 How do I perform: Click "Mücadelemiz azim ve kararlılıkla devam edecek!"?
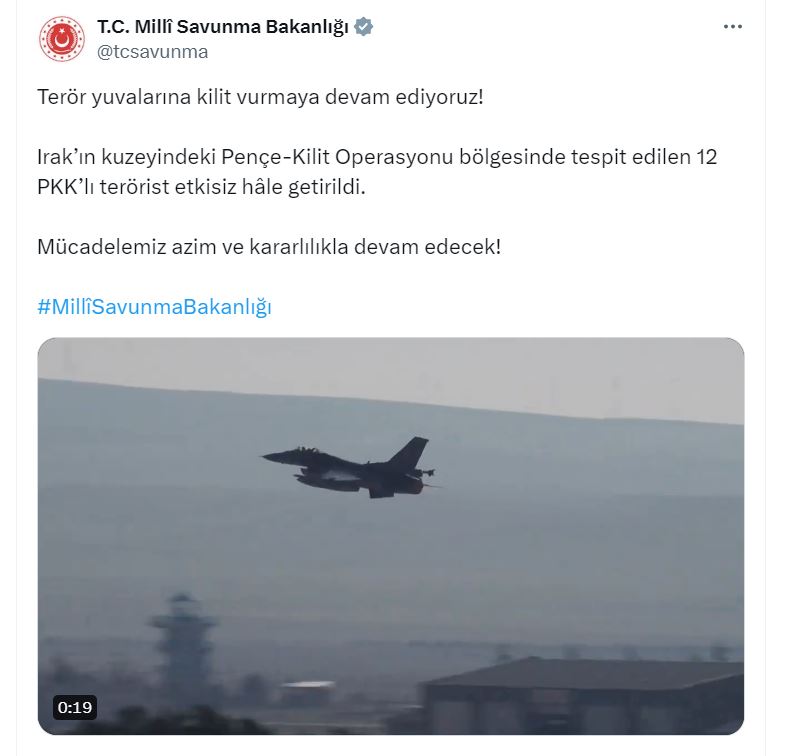[x=269, y=247]
